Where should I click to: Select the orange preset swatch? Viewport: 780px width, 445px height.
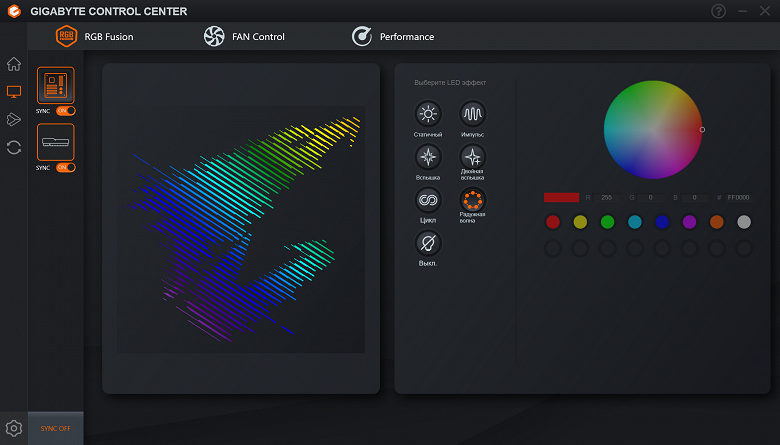click(717, 222)
